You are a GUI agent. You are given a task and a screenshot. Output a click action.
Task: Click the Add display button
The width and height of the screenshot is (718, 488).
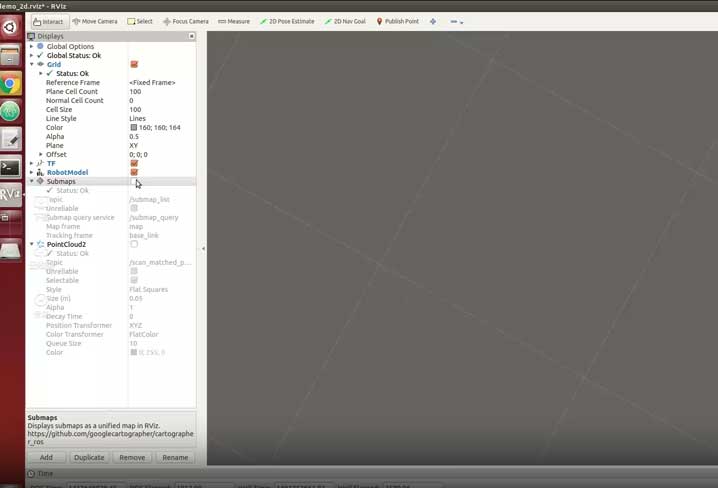pyautogui.click(x=46, y=457)
